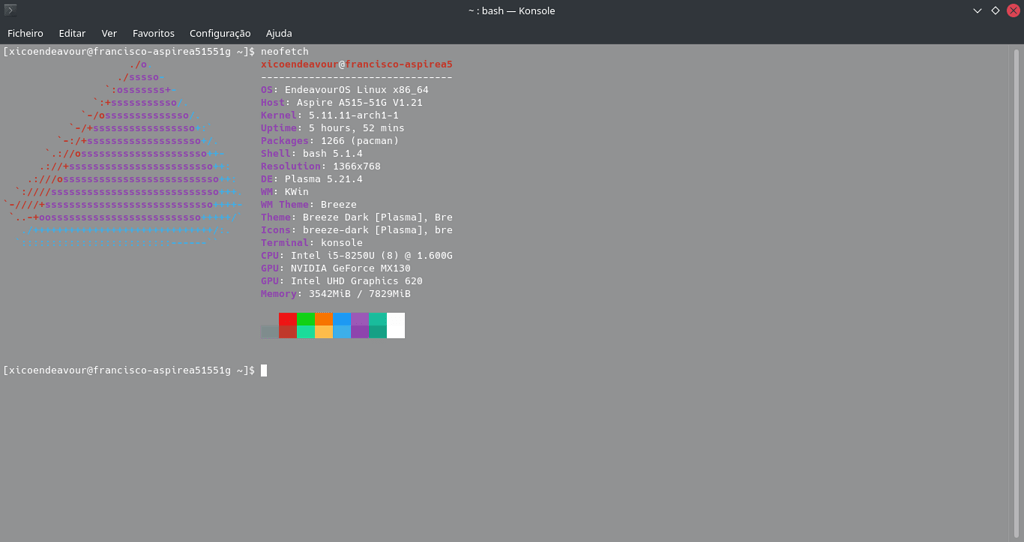Click the Konsole app icon in title bar
The width and height of the screenshot is (1024, 542).
click(x=10, y=11)
